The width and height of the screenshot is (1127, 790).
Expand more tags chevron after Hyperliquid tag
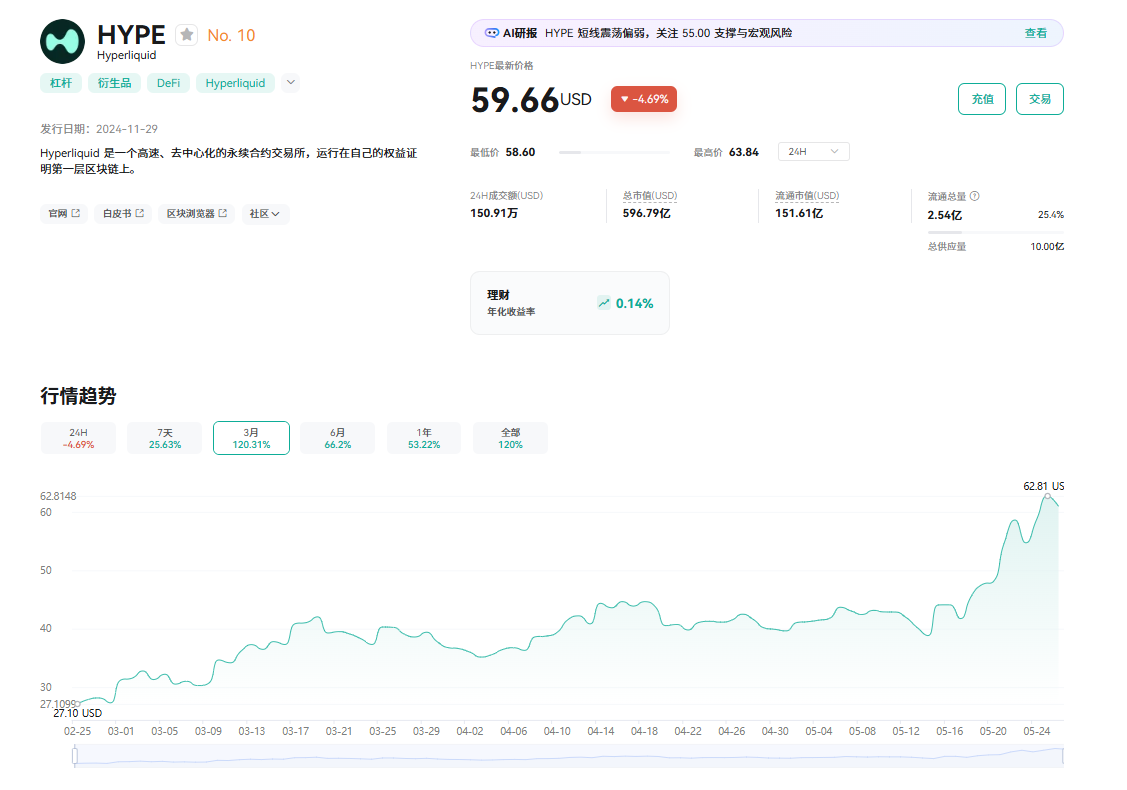(x=290, y=83)
